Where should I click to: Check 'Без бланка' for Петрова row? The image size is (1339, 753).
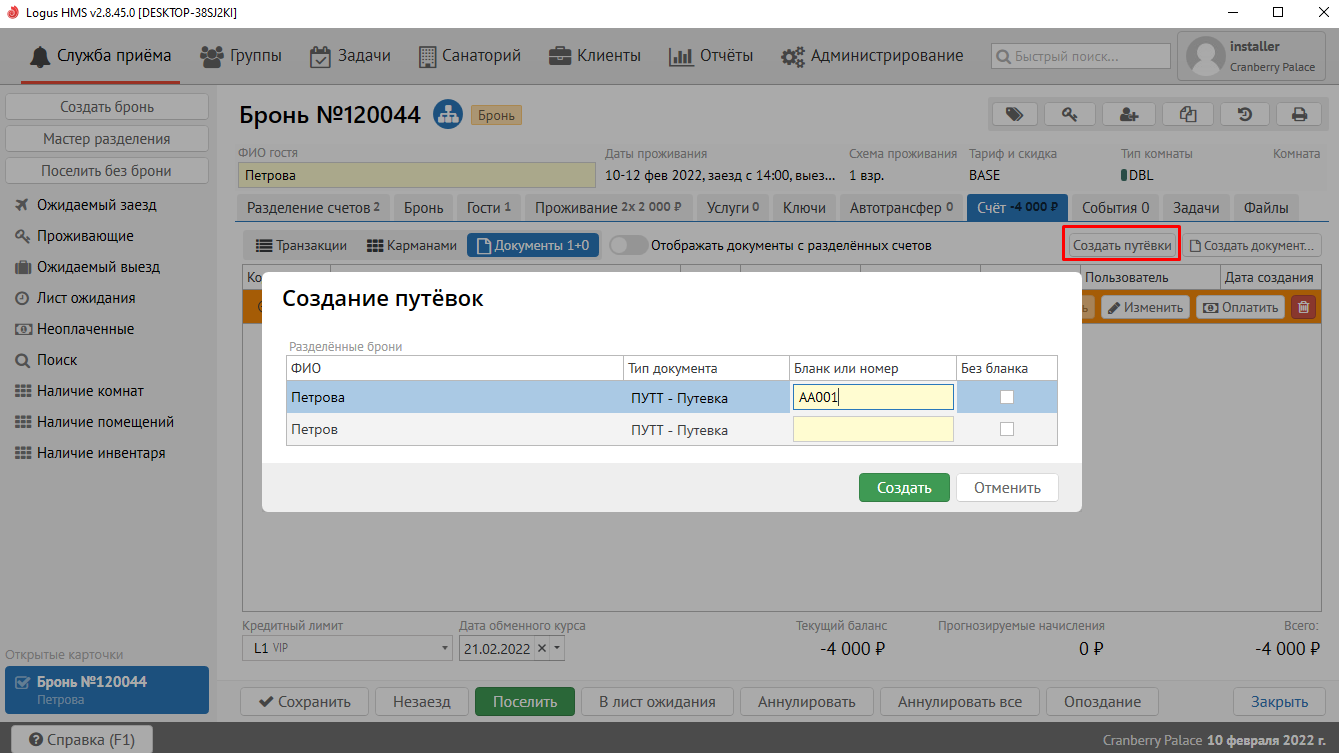(x=1007, y=397)
